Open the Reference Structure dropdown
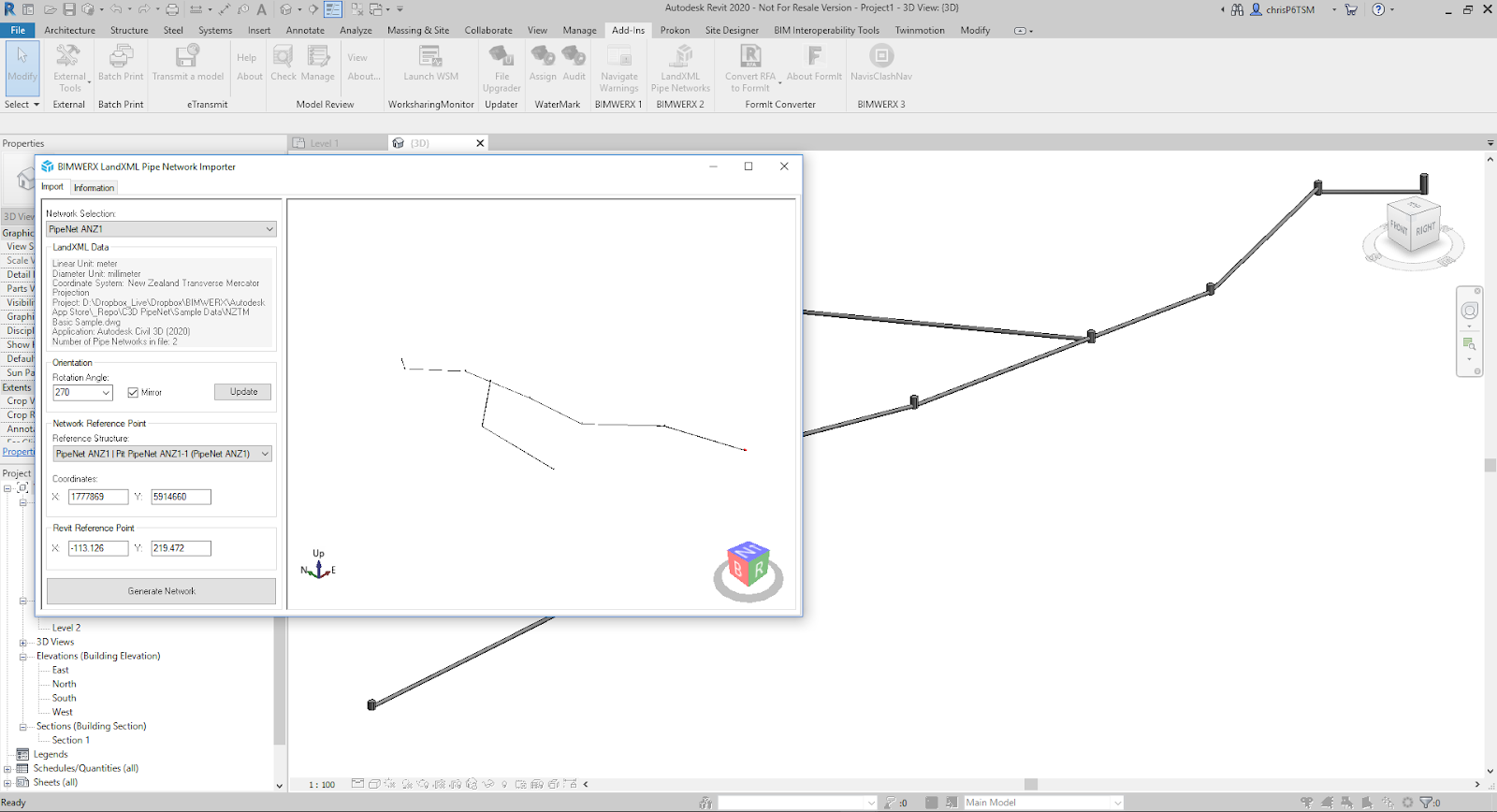The height and width of the screenshot is (812, 1497). click(x=162, y=454)
